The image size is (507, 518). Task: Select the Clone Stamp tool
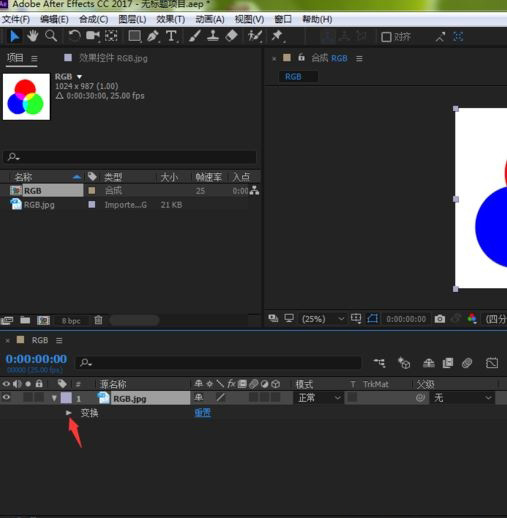pyautogui.click(x=213, y=36)
